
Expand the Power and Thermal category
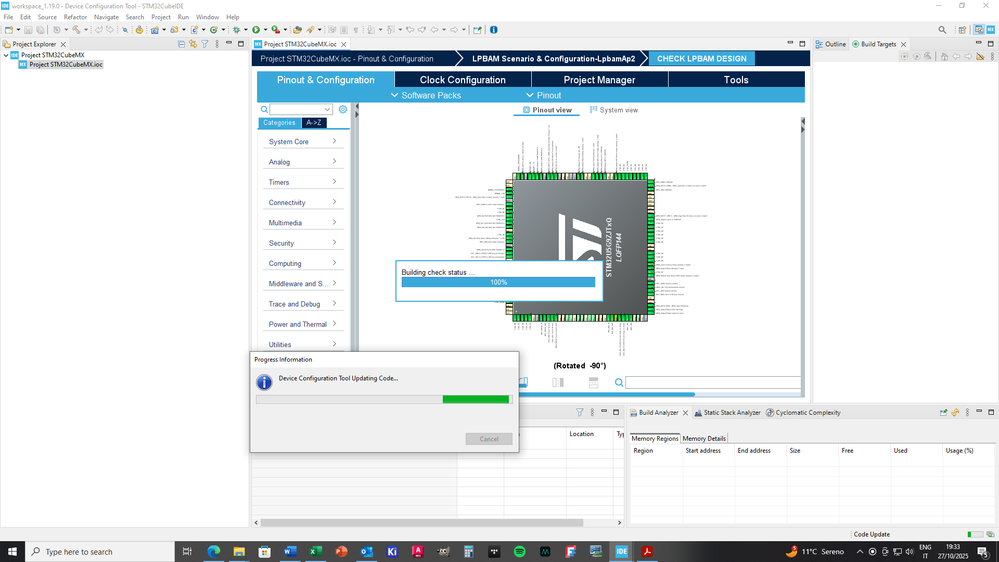click(302, 324)
